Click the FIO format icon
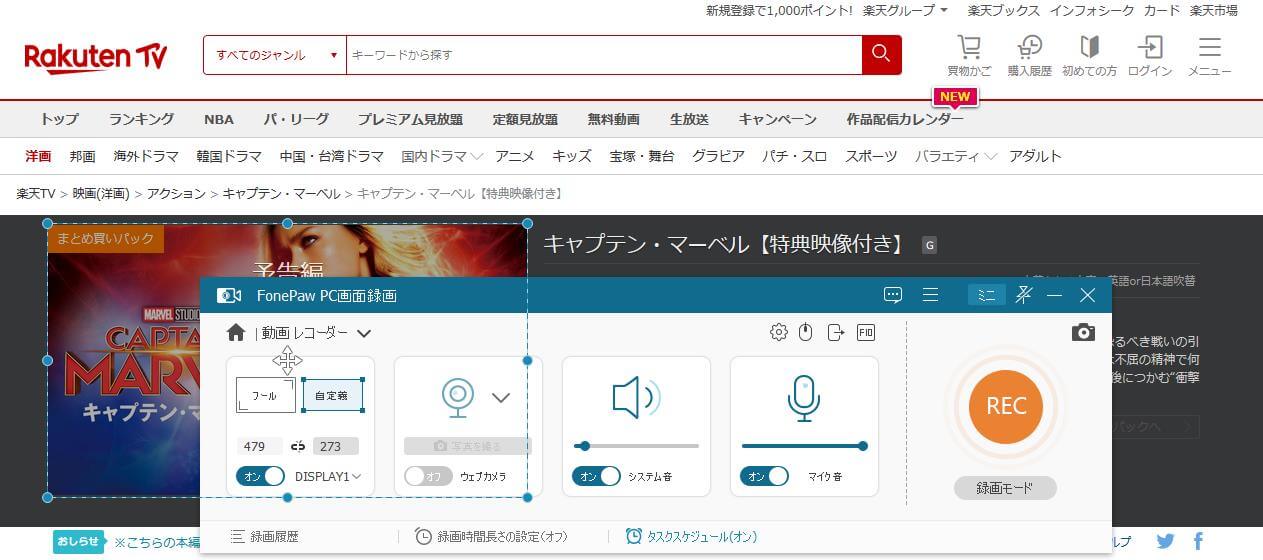Screen dimensions: 1263x560 pos(866,332)
